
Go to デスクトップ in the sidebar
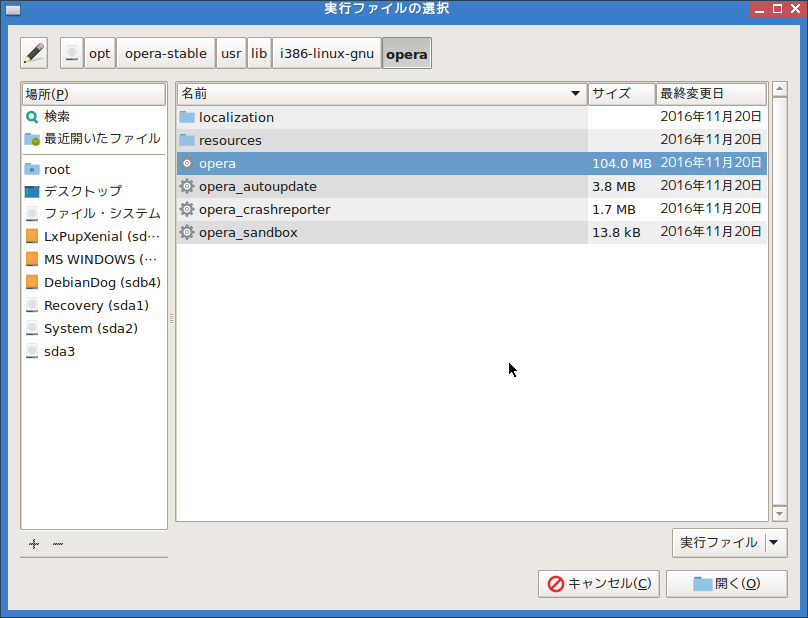pos(94,191)
